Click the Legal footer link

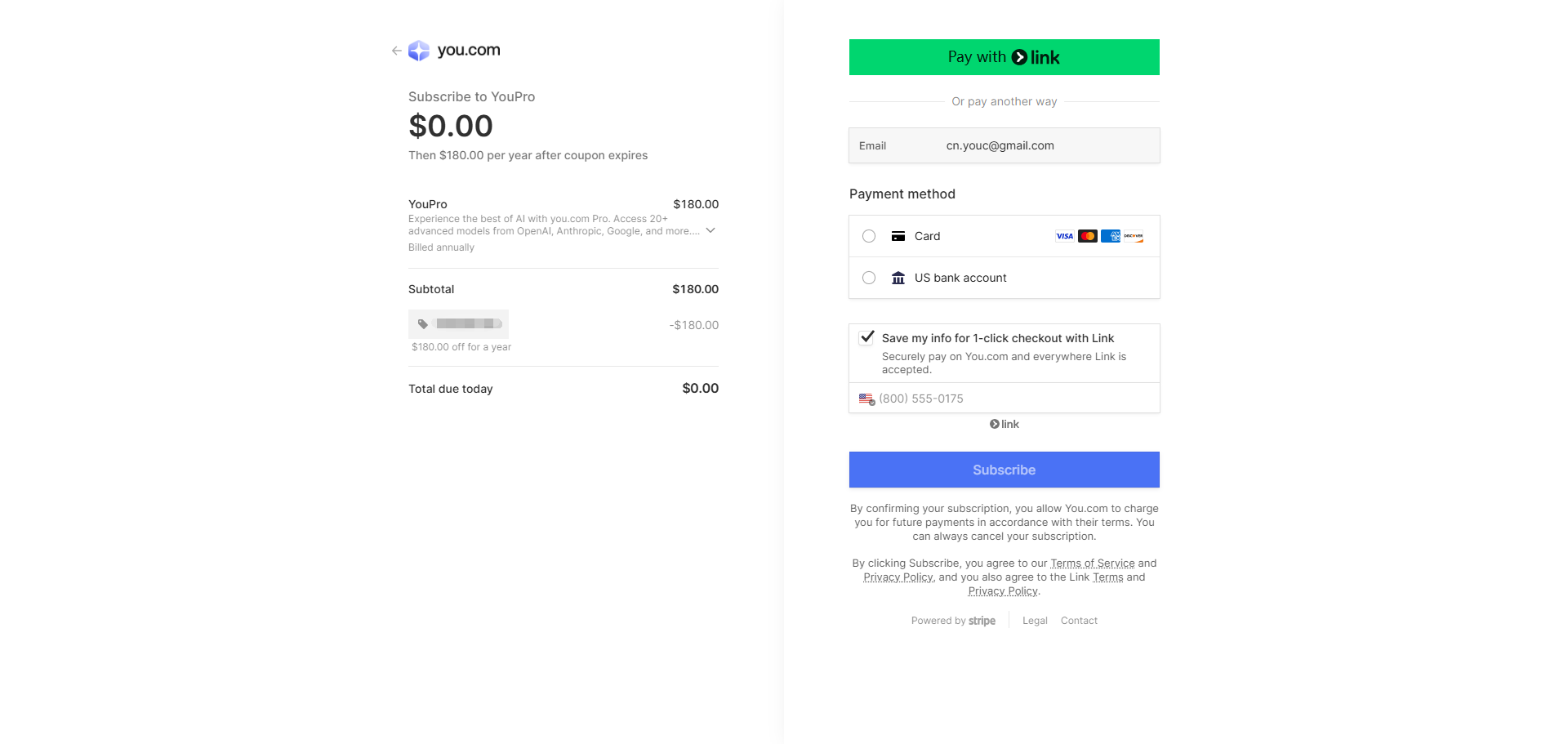pyautogui.click(x=1035, y=621)
